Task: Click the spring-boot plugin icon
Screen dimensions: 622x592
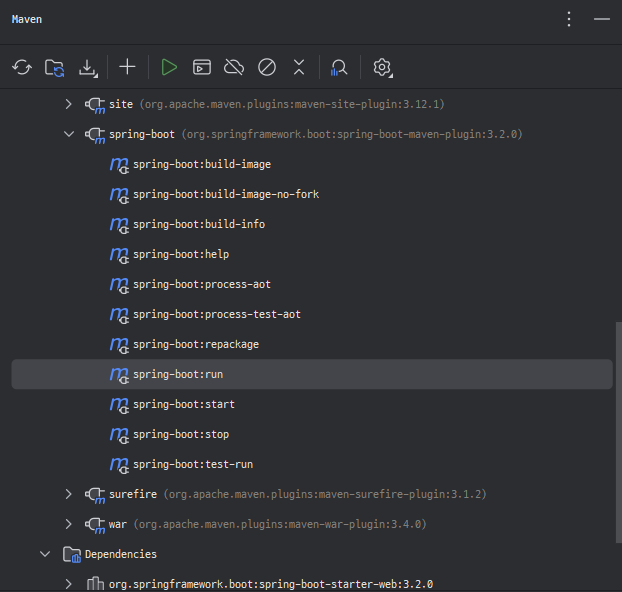Action: tap(95, 136)
